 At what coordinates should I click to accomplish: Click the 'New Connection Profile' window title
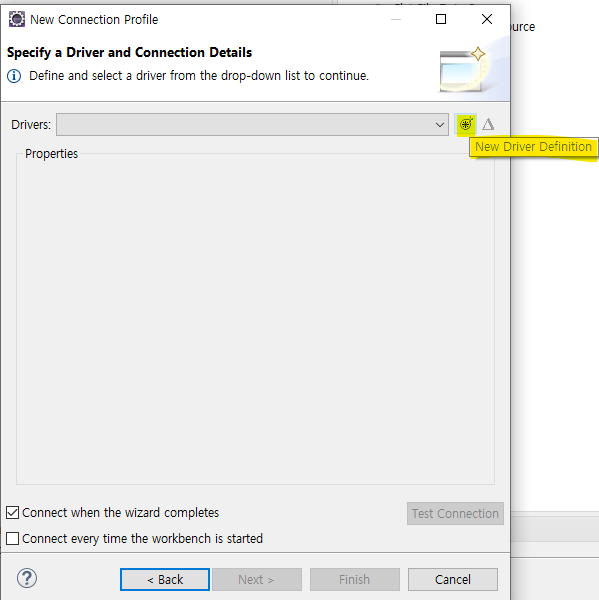tap(94, 20)
